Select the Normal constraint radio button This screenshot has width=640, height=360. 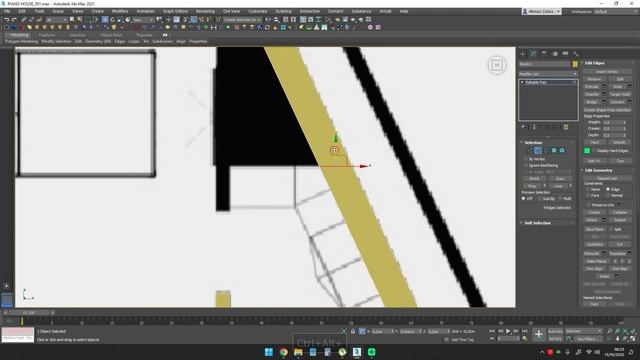608,196
